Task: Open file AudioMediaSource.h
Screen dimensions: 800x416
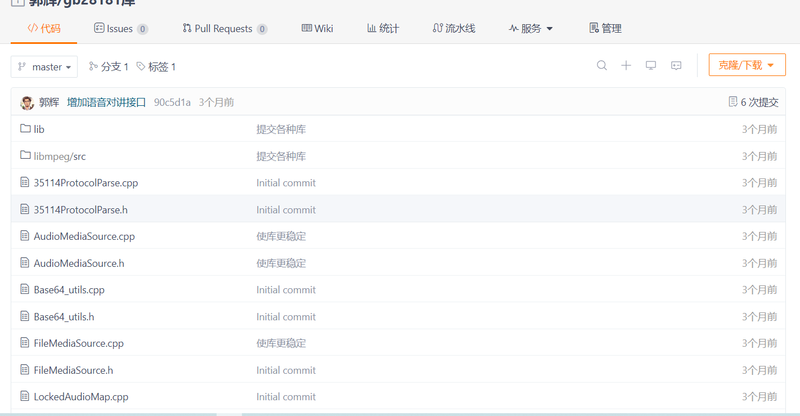Action: (79, 263)
